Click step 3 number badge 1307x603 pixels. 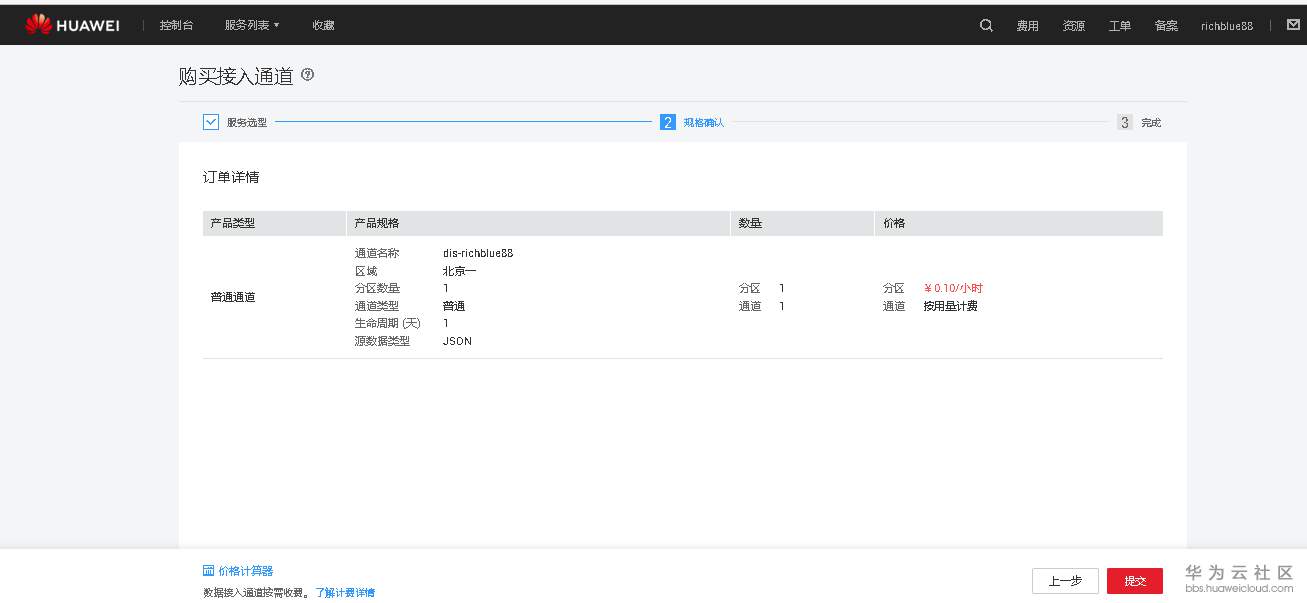[x=1125, y=122]
